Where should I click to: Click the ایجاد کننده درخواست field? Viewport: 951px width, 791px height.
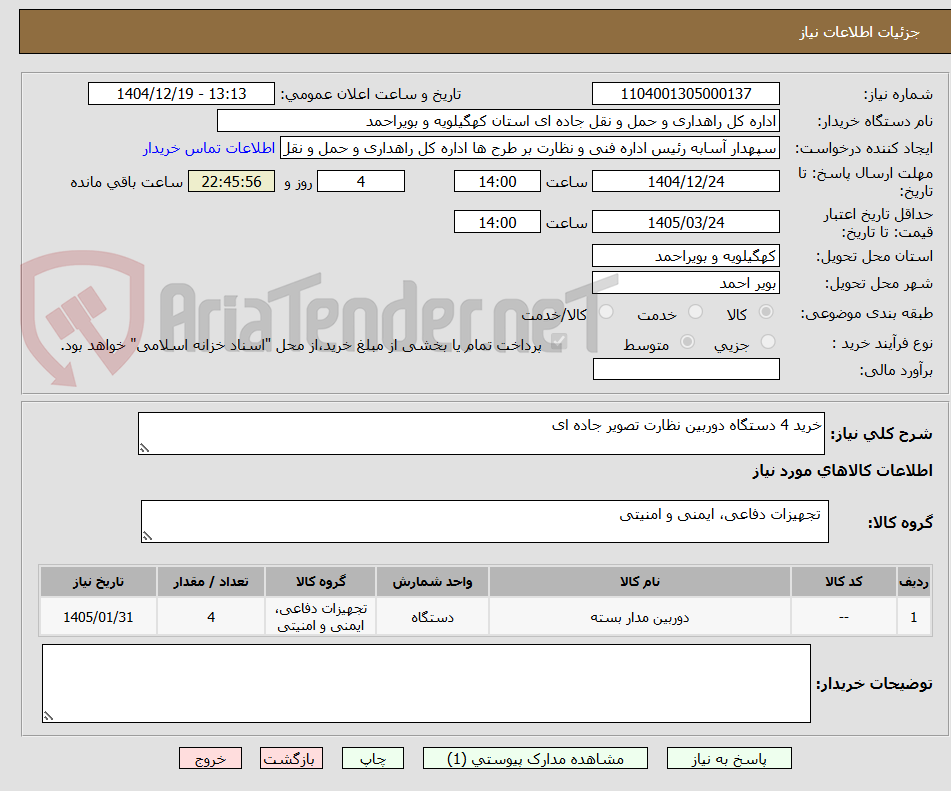click(529, 148)
